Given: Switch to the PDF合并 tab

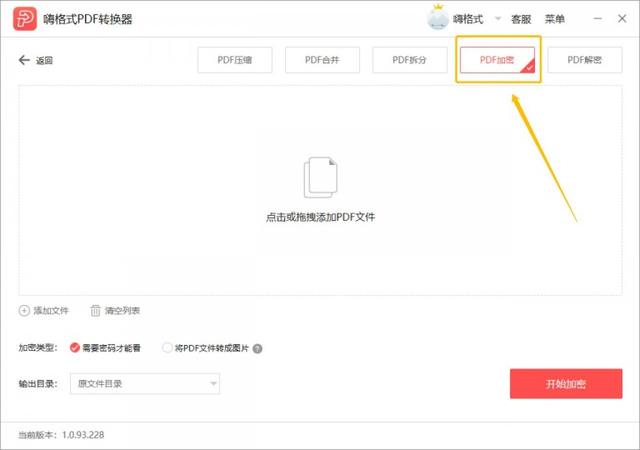Looking at the screenshot, I should (x=322, y=60).
